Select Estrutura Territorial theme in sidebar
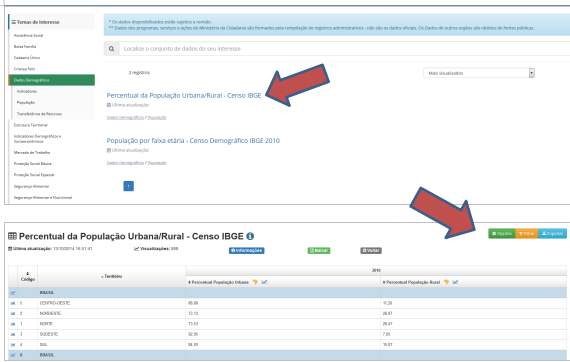570x362 pixels. [x=31, y=125]
